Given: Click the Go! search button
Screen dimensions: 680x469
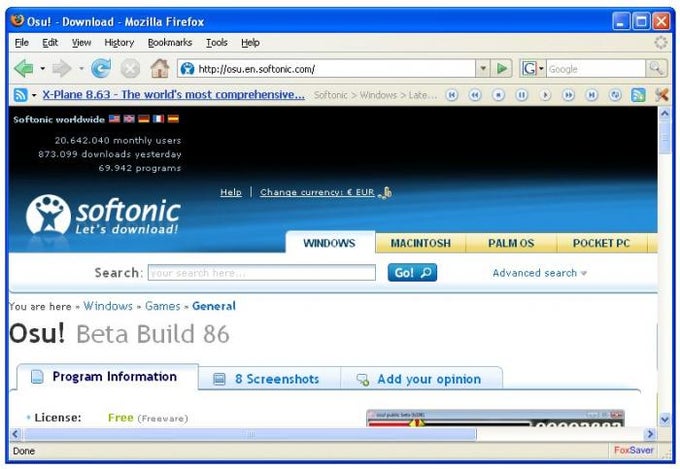Looking at the screenshot, I should [412, 272].
